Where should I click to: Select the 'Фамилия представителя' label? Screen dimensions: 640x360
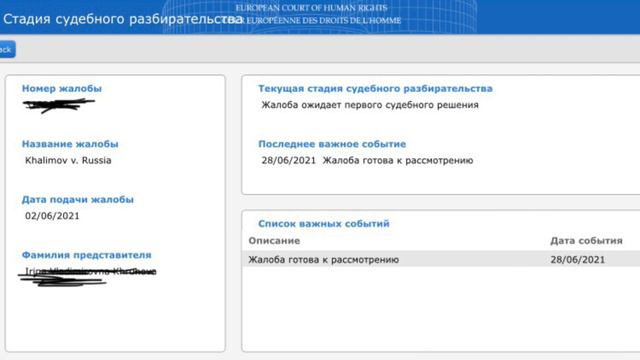(x=87, y=255)
